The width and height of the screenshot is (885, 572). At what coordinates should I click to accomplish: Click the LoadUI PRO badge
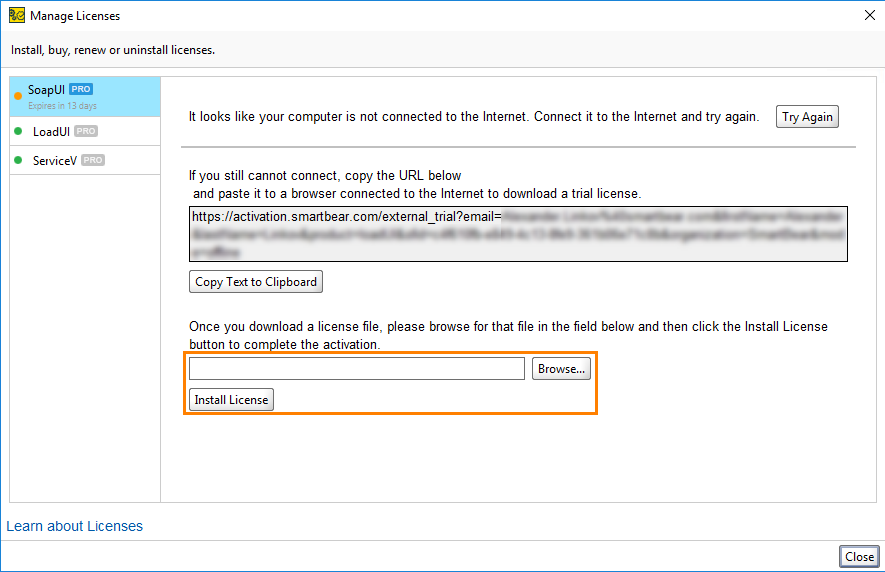[86, 131]
